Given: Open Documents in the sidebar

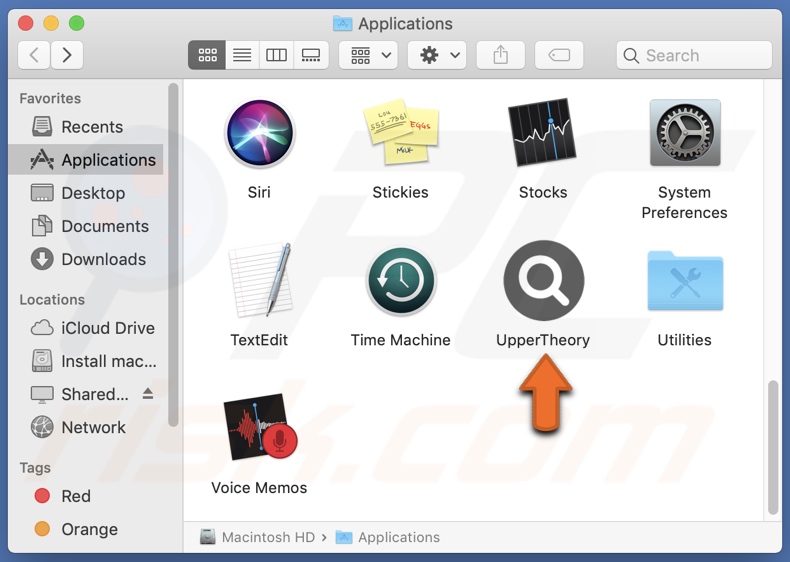Looking at the screenshot, I should pos(86,226).
